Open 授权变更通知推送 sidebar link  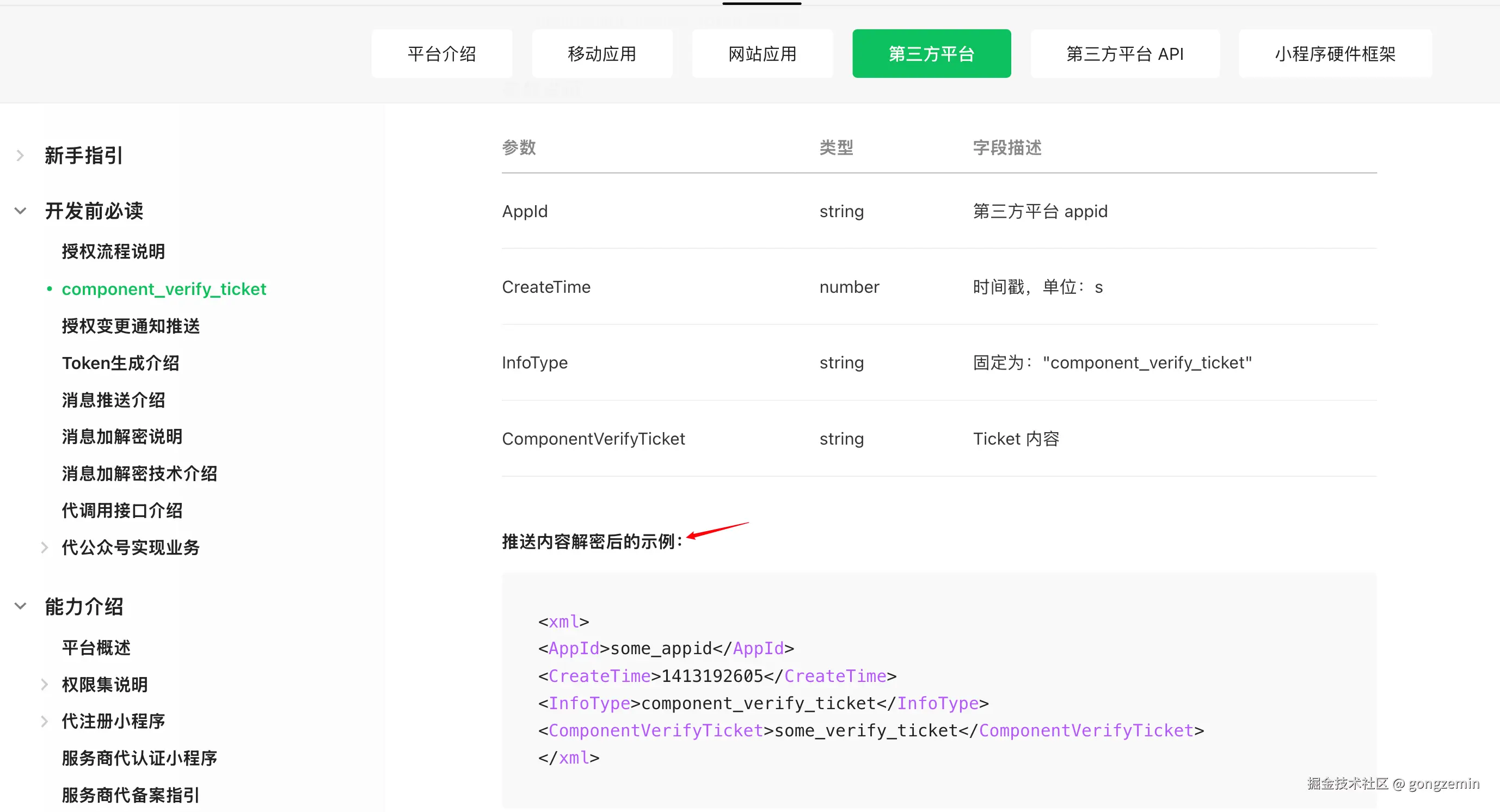pyautogui.click(x=131, y=326)
